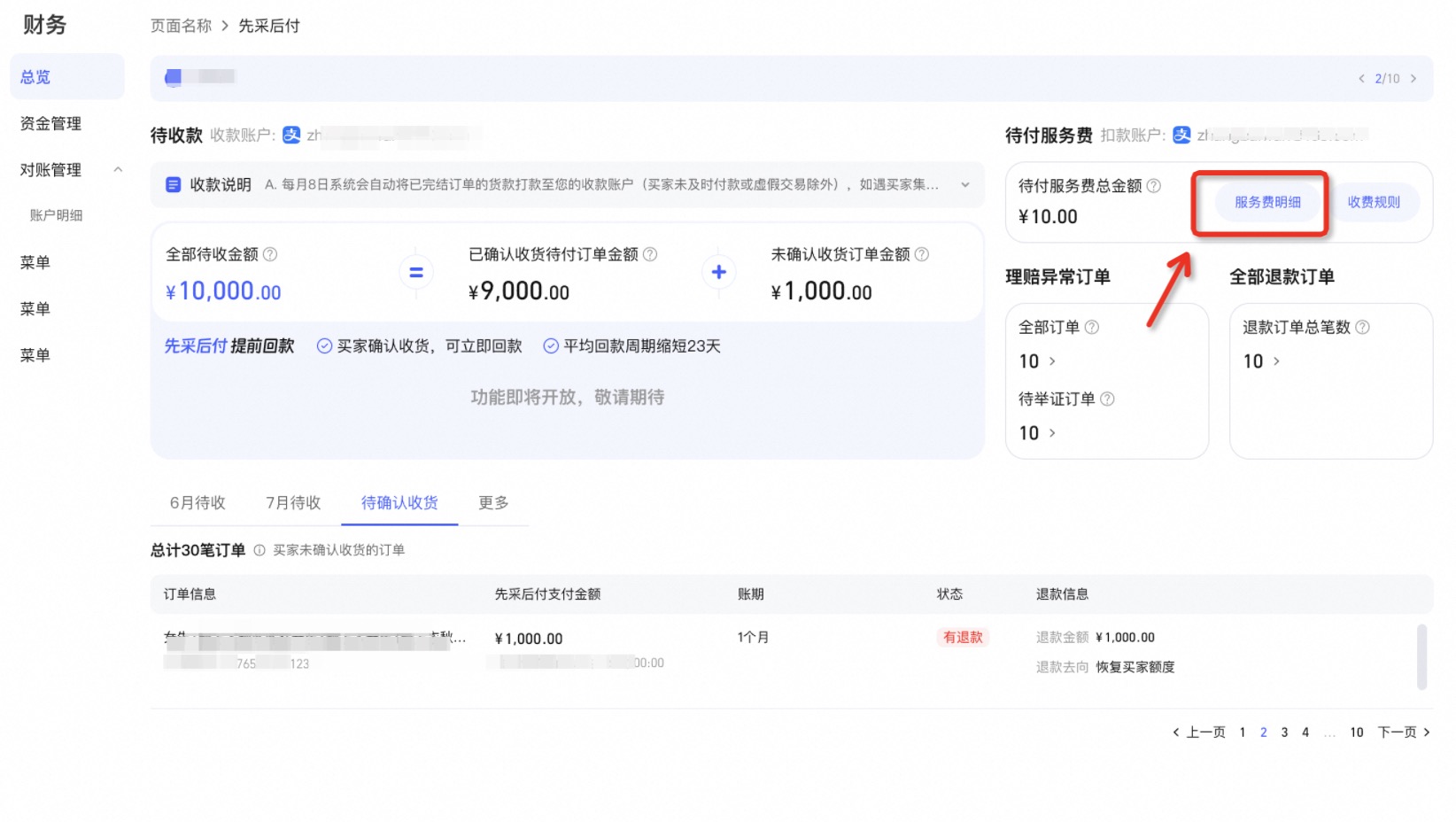Go to page 4 in pagination
The width and height of the screenshot is (1456, 822).
tap(1305, 732)
